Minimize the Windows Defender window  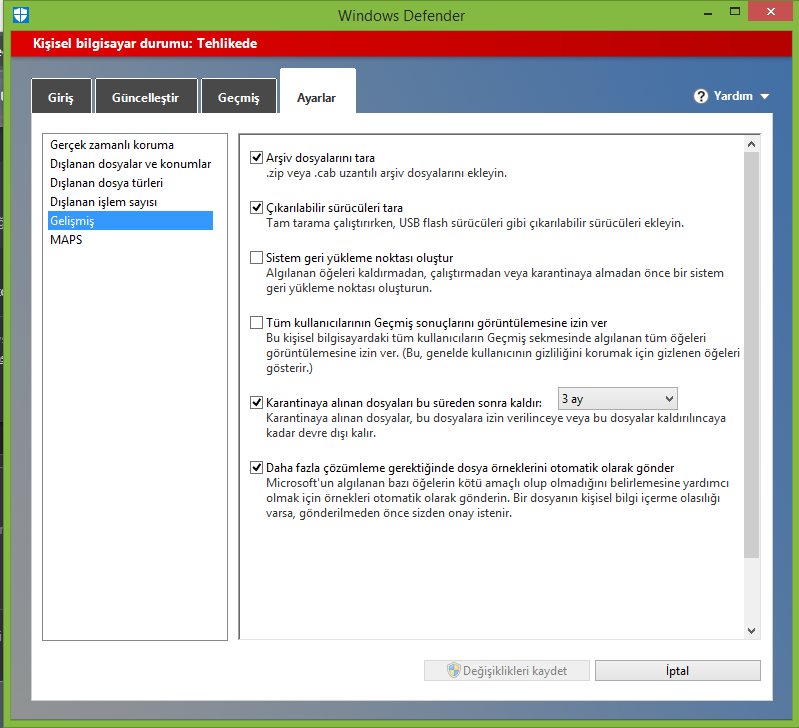tap(707, 14)
